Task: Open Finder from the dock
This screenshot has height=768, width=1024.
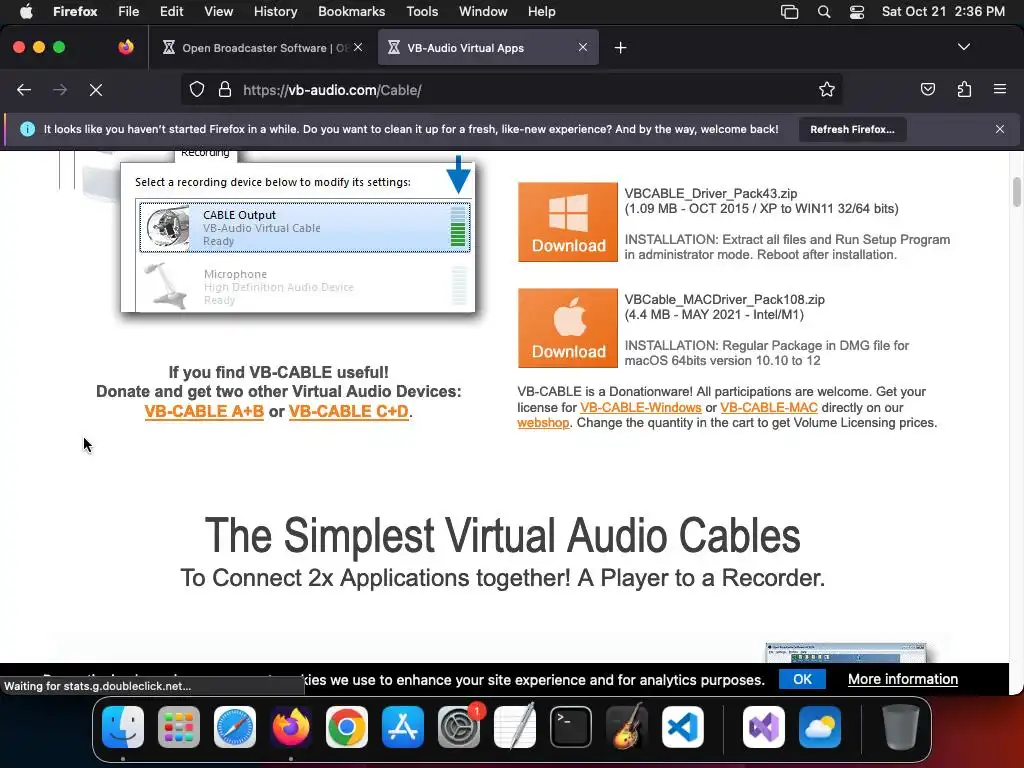Action: pos(123,727)
